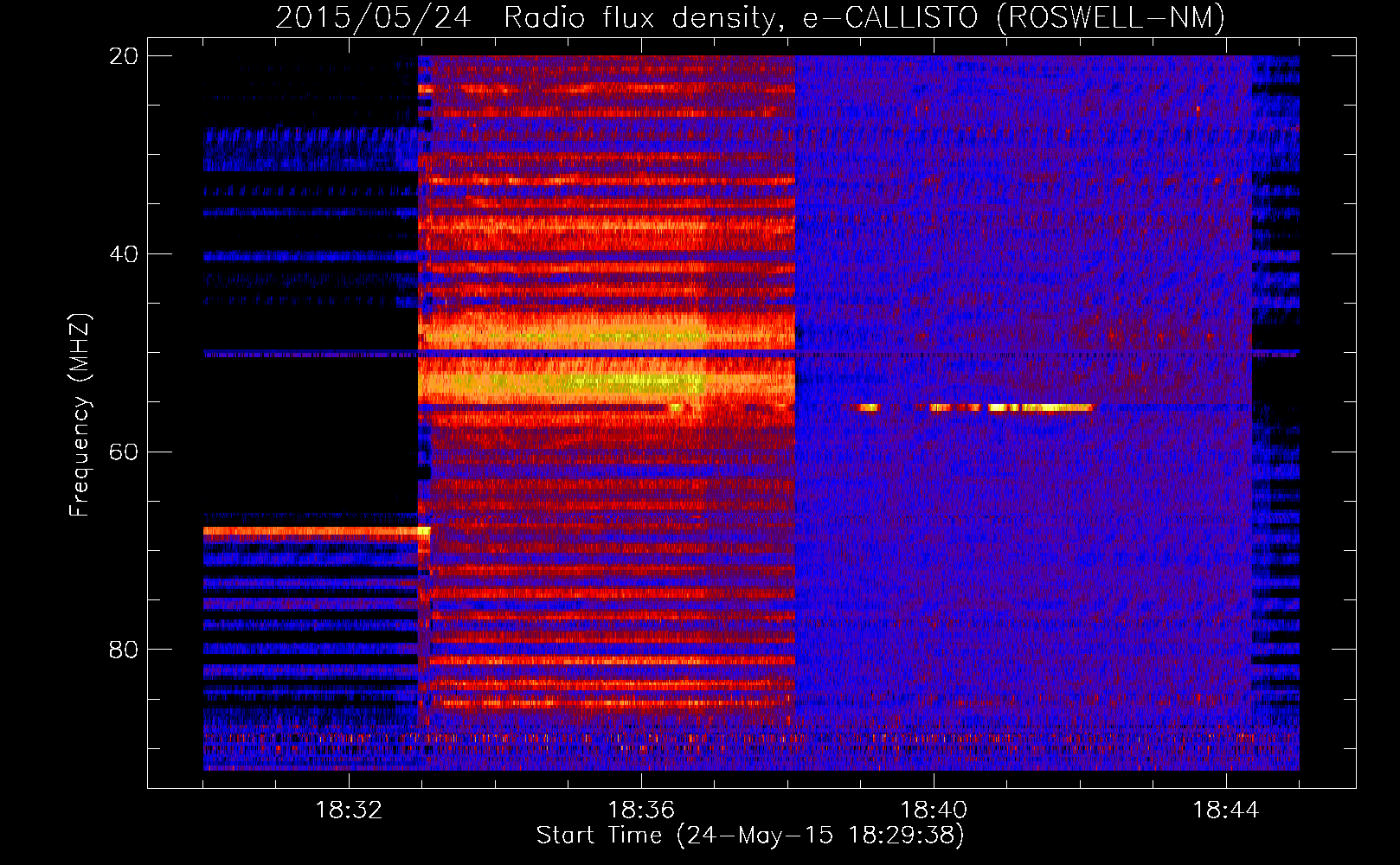Viewport: 1400px width, 865px height.
Task: Click the 40 frequency tick label
Action: coord(124,254)
